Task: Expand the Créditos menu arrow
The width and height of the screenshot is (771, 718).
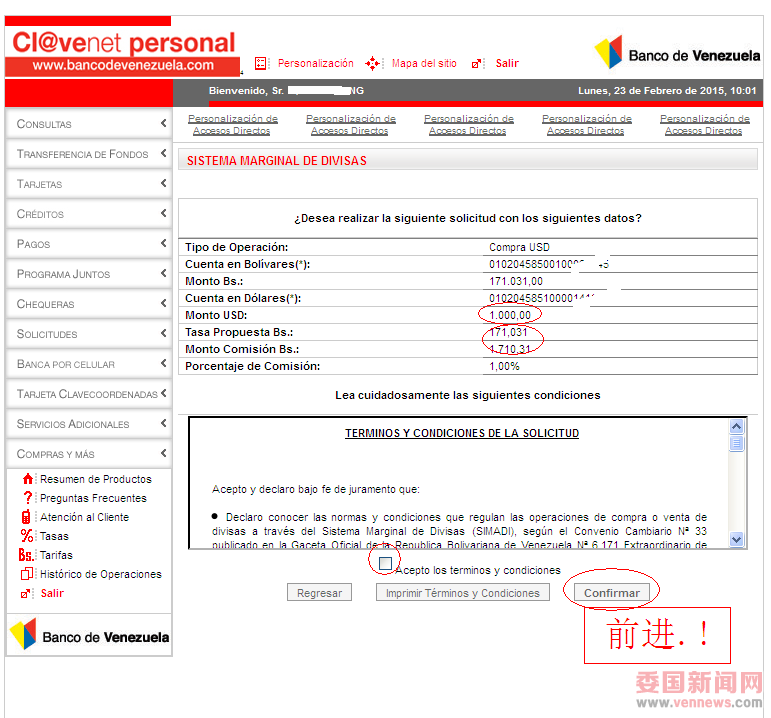Action: coord(164,213)
